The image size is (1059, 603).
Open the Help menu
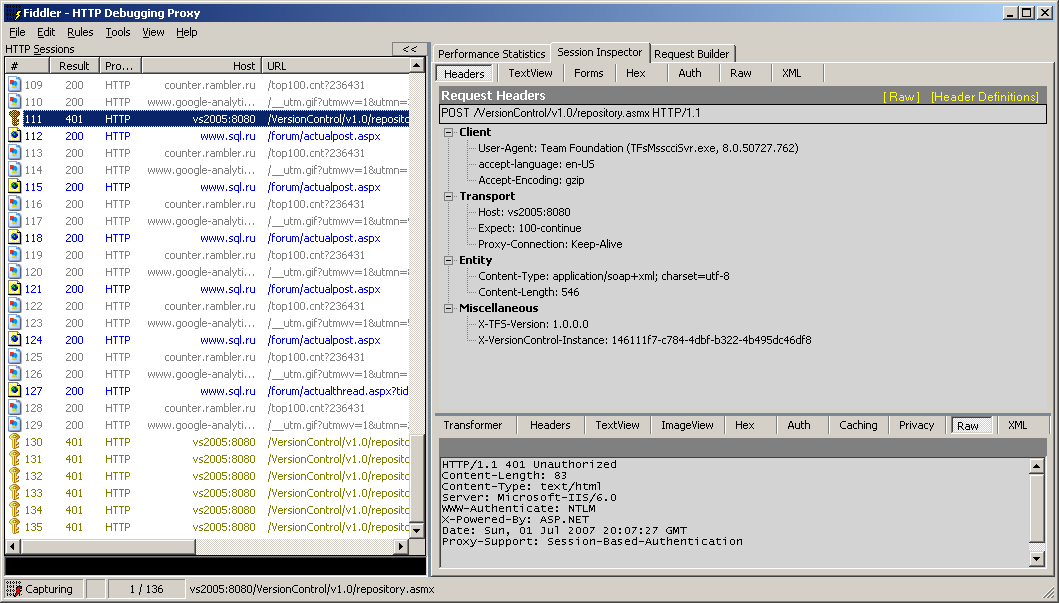(186, 32)
